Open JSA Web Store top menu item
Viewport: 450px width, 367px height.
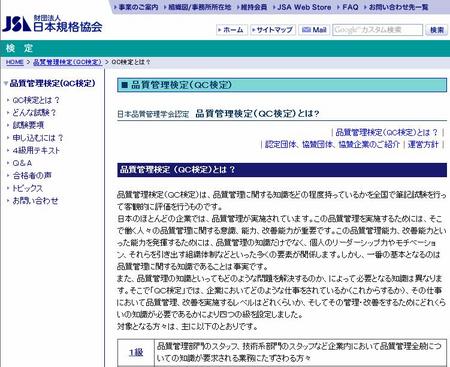(x=302, y=7)
